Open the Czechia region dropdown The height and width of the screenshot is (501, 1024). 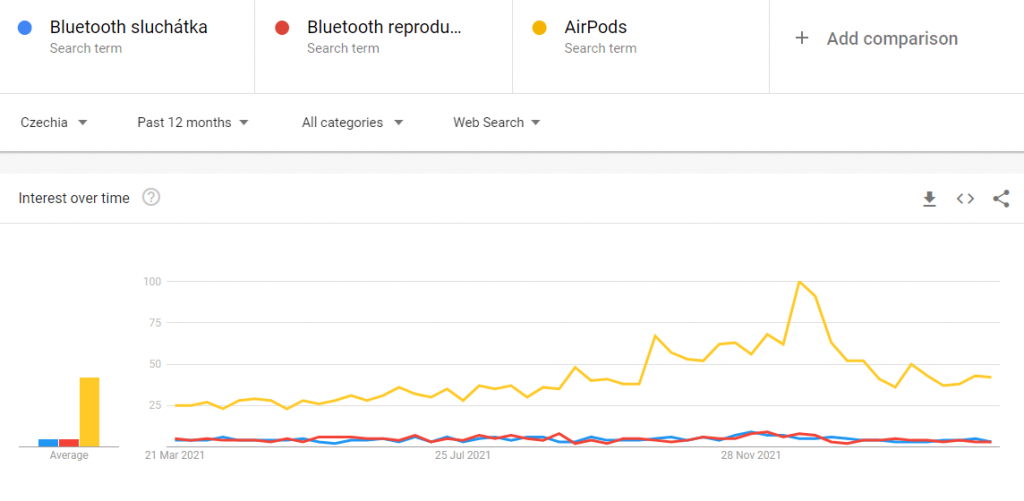click(x=54, y=123)
